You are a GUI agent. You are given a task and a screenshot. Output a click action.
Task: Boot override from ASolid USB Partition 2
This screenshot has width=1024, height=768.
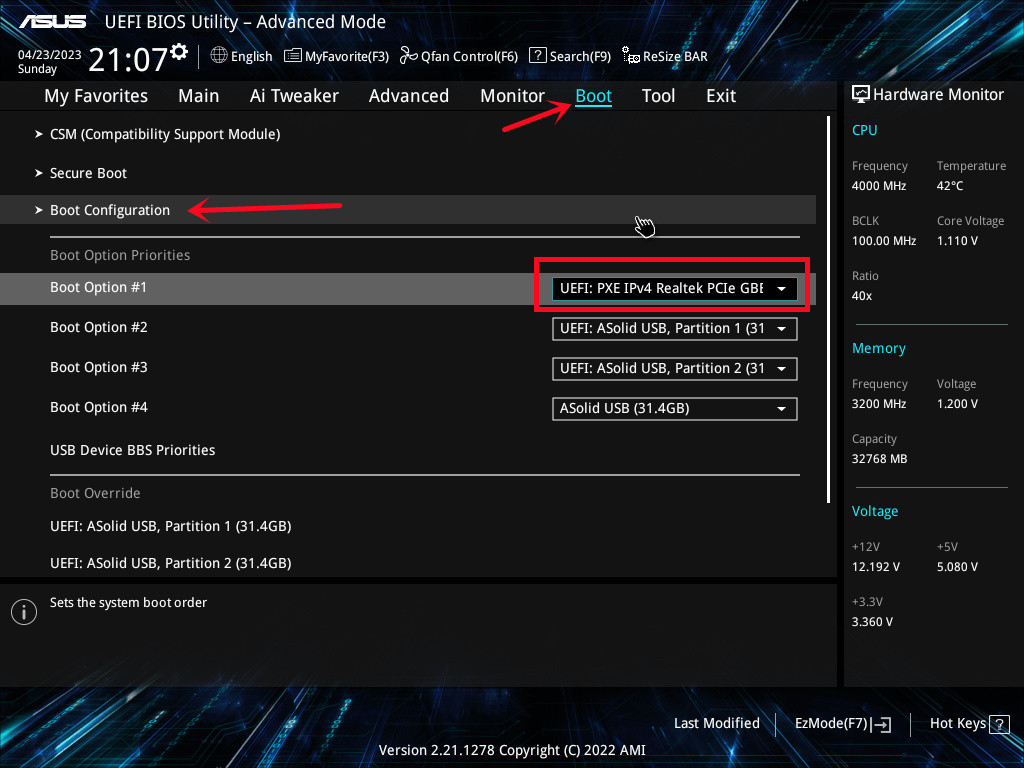(x=170, y=563)
